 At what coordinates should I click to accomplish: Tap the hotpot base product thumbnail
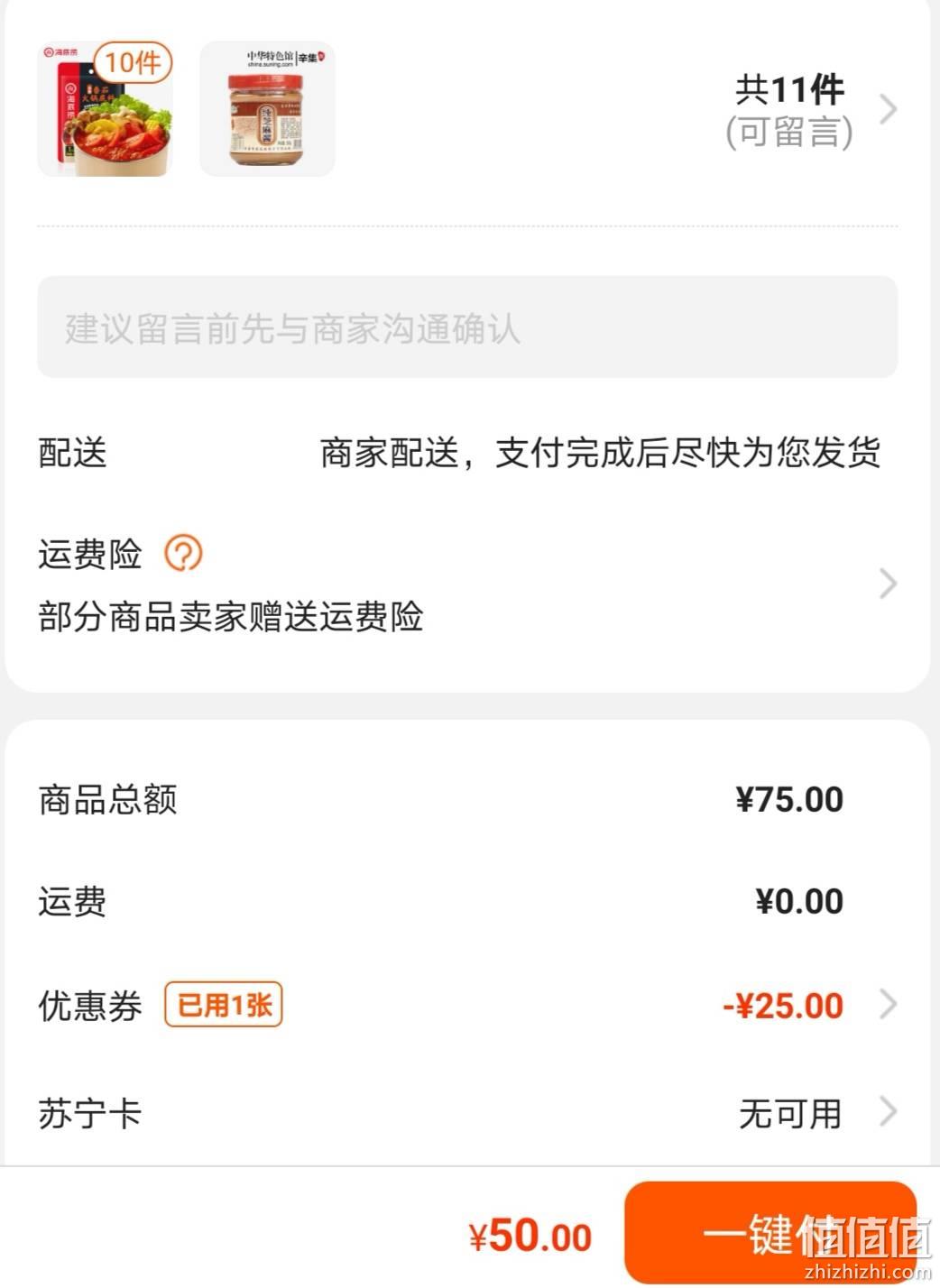coord(105,108)
